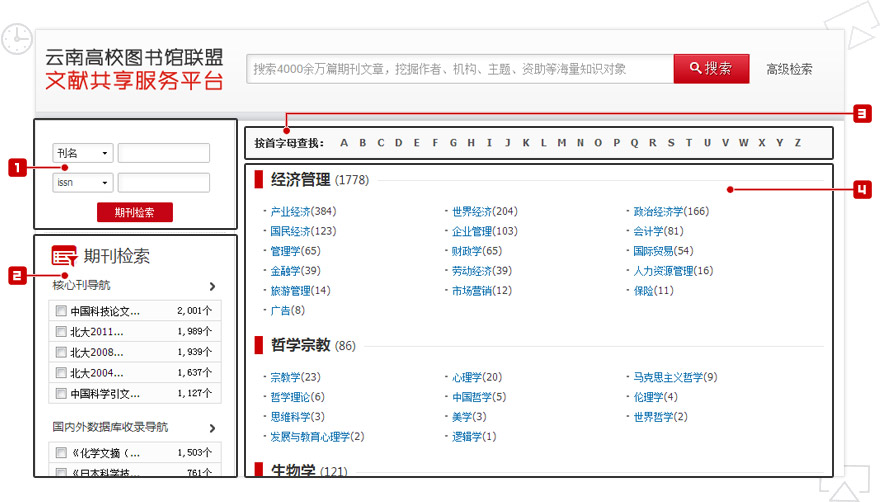The image size is (880, 502).
Task: Click the red number 2 marker badge
Action: click(x=16, y=278)
